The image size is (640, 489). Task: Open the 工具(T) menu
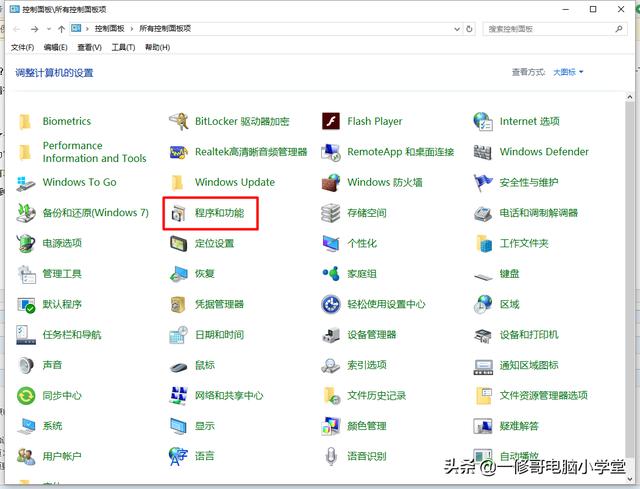123,47
